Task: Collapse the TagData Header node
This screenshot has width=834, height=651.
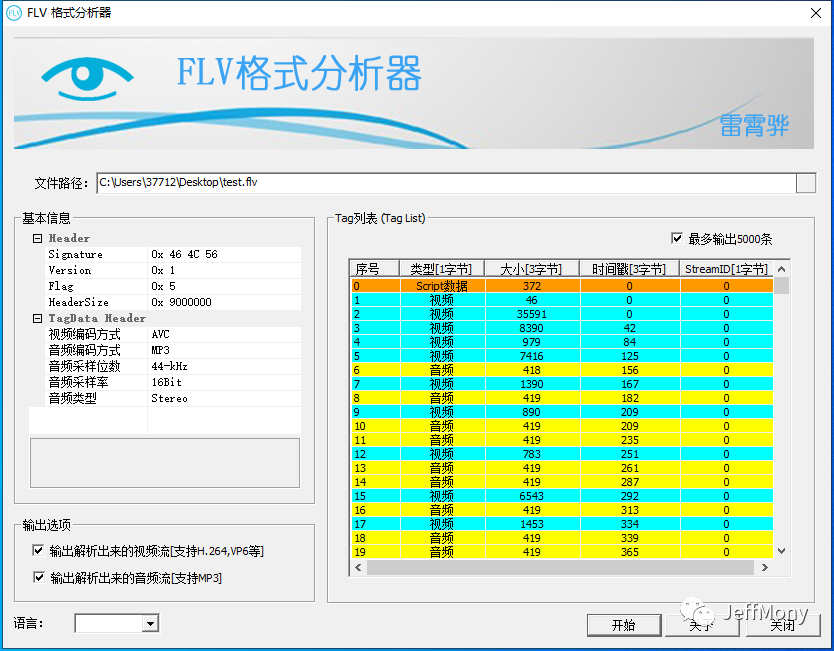Action: pyautogui.click(x=37, y=319)
